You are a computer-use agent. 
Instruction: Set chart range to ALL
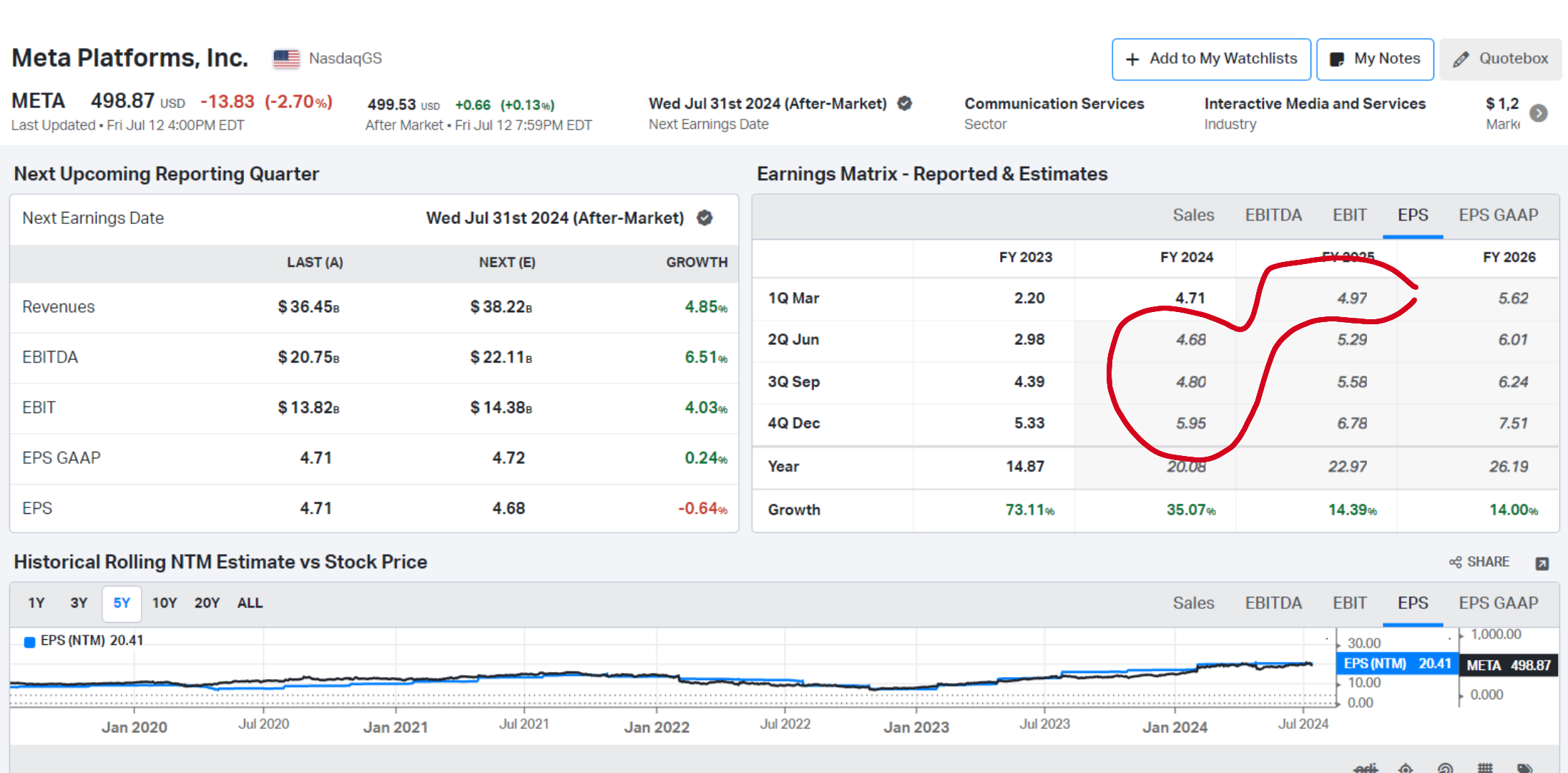coord(250,603)
